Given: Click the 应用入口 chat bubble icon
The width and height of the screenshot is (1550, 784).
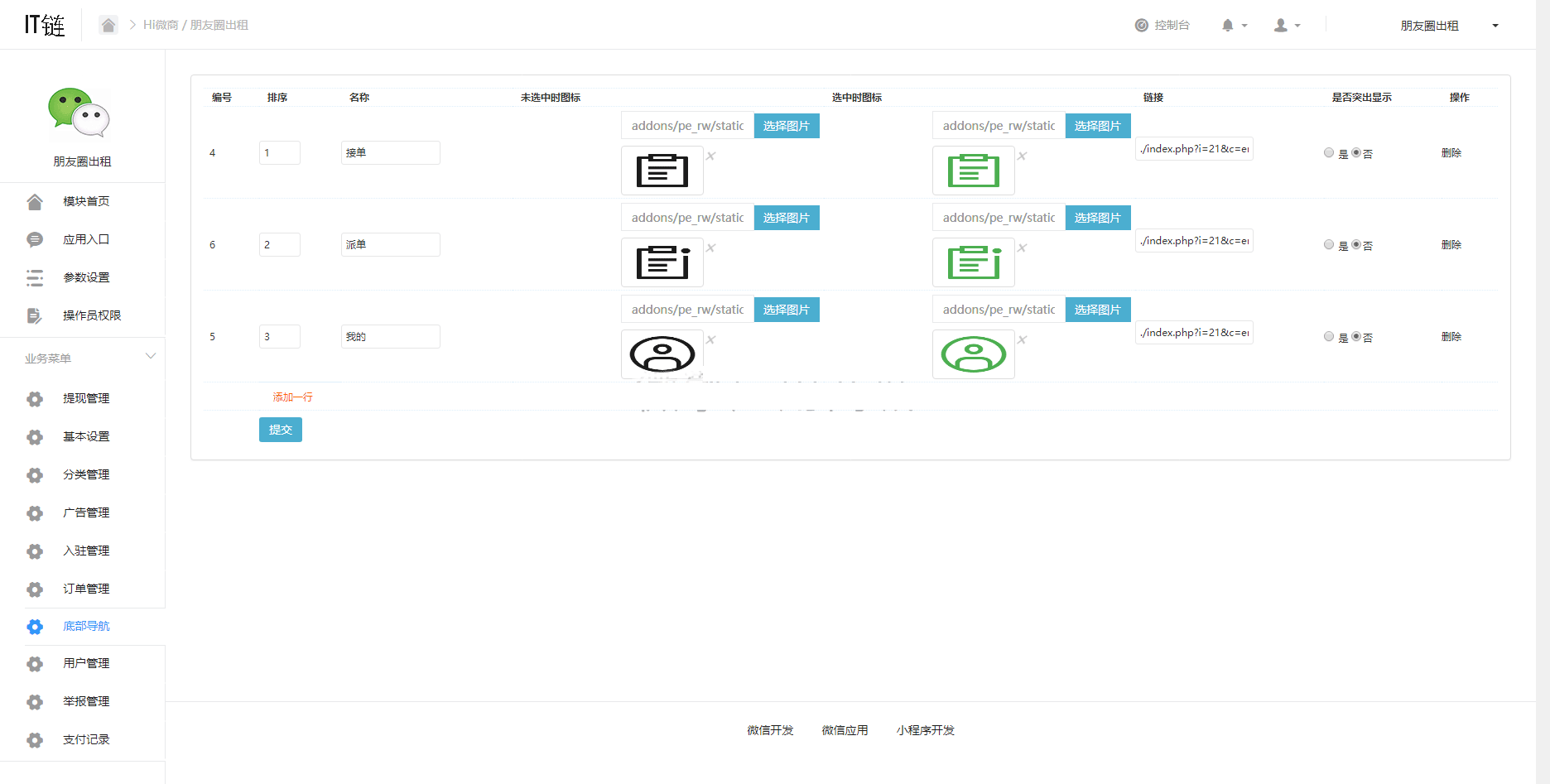Looking at the screenshot, I should (35, 239).
